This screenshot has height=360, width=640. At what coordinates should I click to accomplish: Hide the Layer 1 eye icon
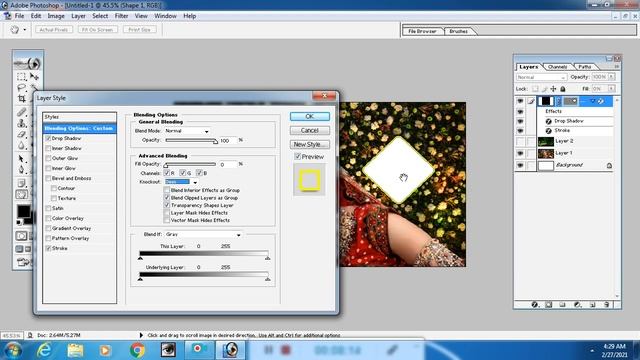click(520, 153)
